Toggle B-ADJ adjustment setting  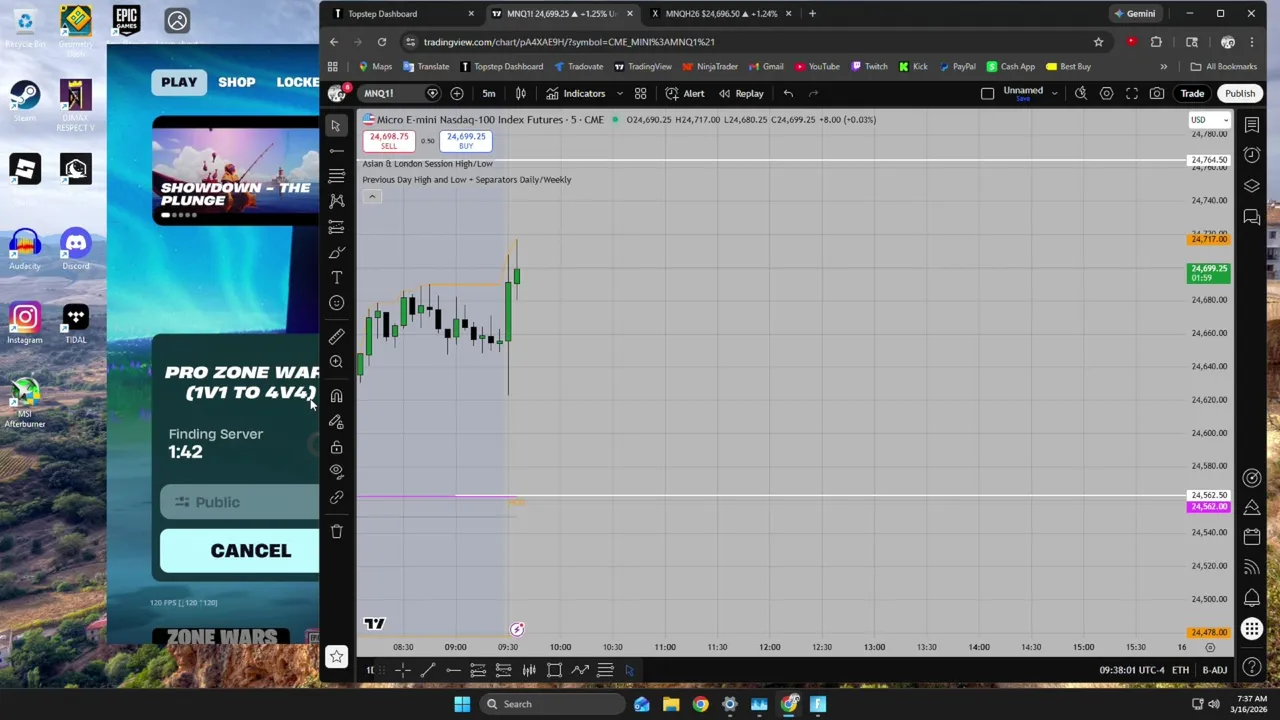pos(1215,670)
